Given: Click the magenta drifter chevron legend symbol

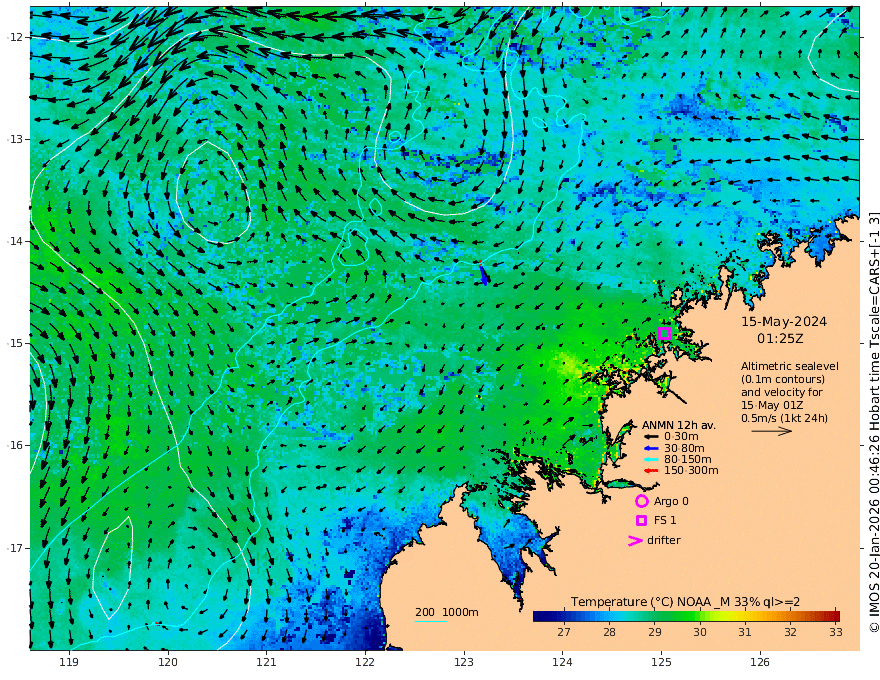Looking at the screenshot, I should [635, 540].
